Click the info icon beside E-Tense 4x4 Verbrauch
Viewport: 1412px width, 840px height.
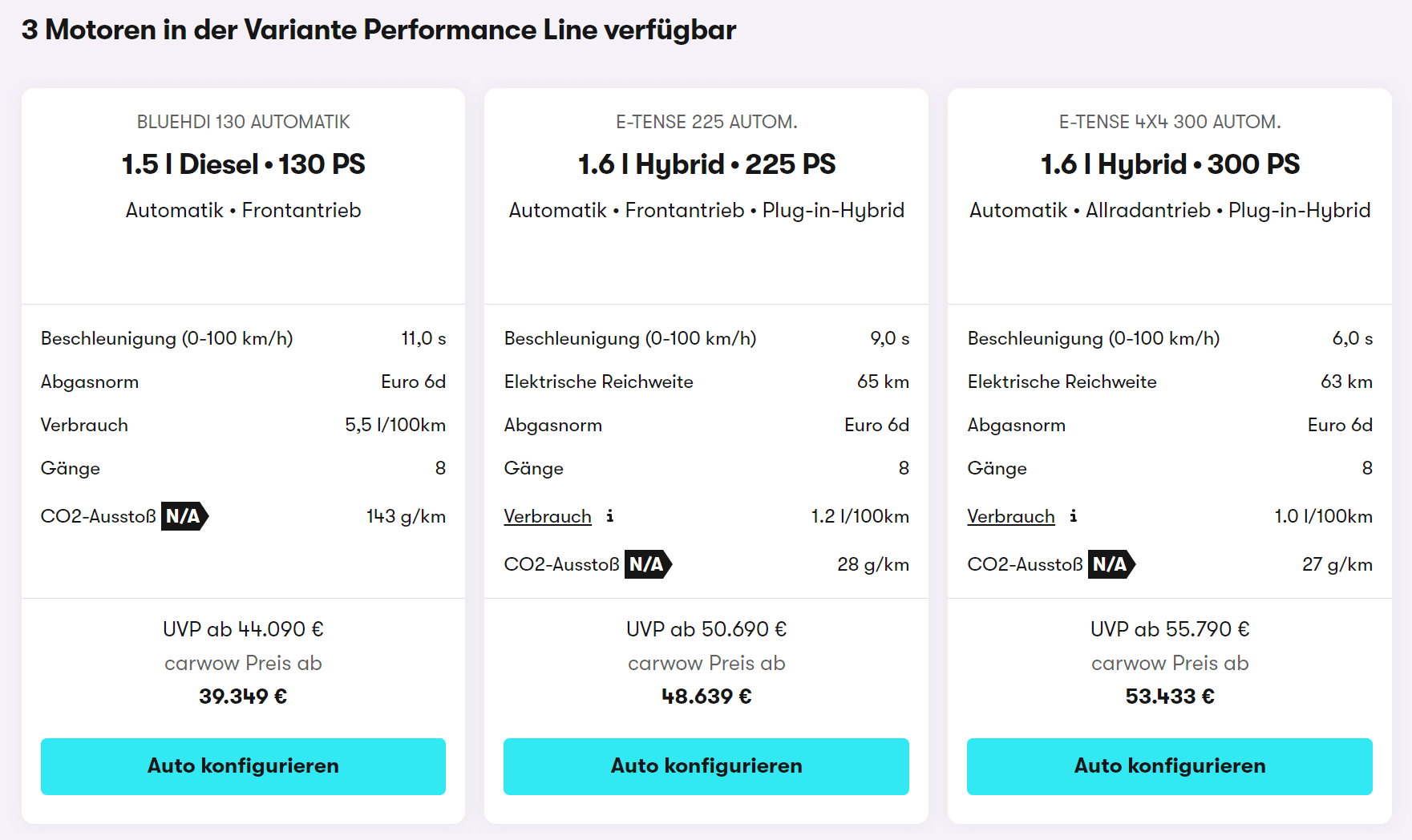pyautogui.click(x=1074, y=516)
